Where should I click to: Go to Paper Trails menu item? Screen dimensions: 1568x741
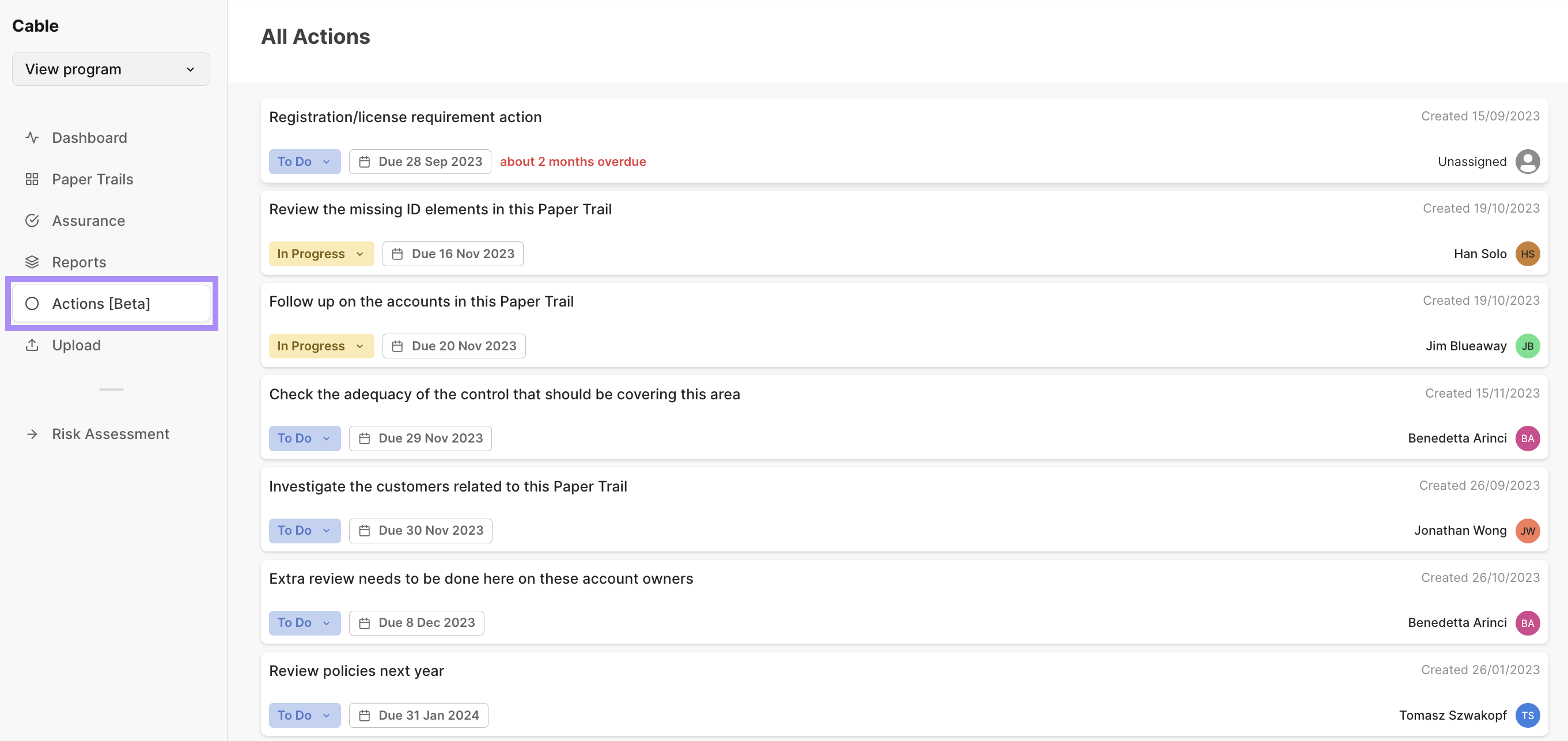click(93, 179)
